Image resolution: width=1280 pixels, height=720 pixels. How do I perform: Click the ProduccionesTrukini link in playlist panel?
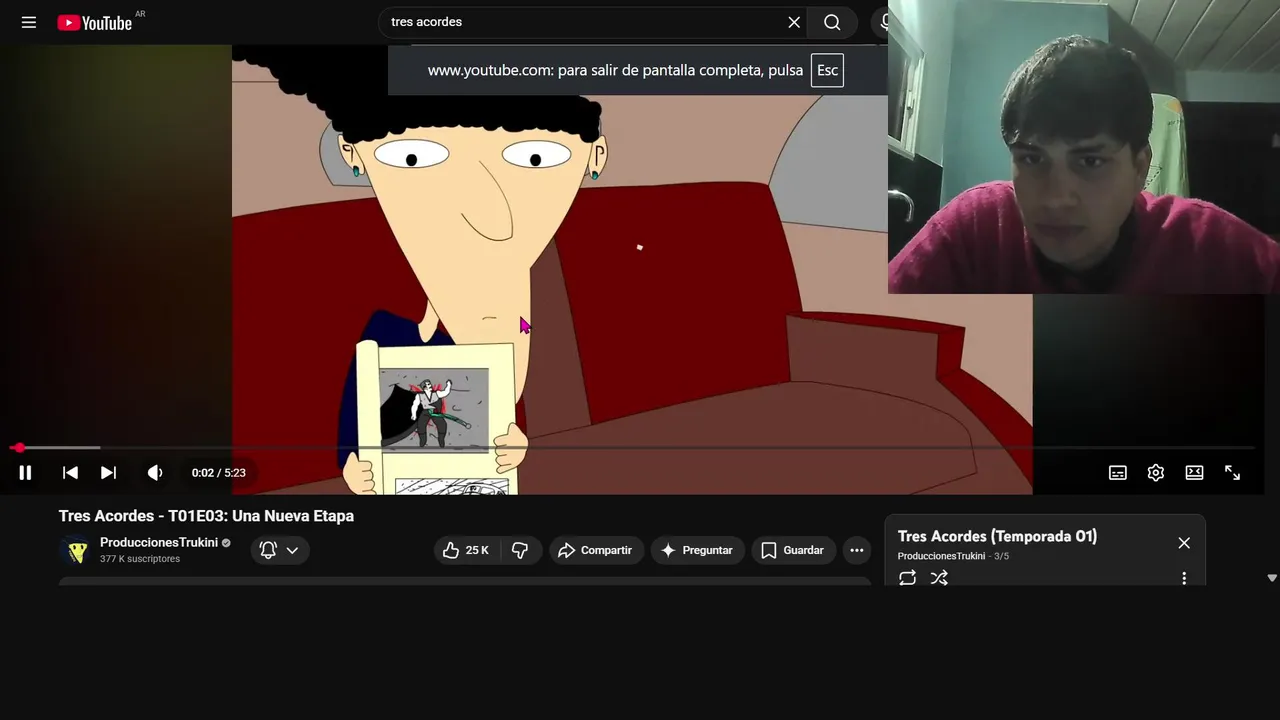point(941,556)
